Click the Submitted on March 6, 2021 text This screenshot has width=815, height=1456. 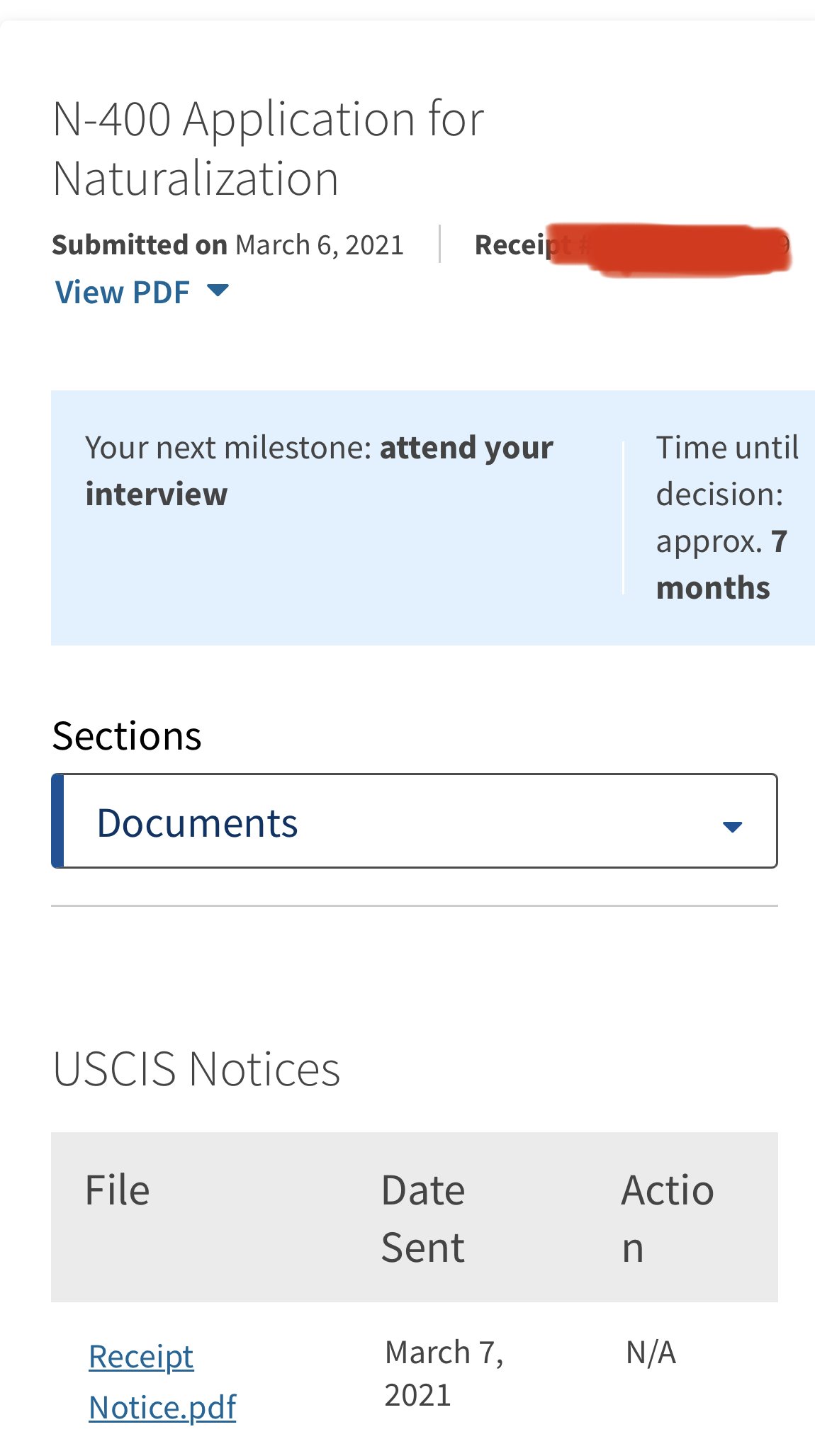pos(227,245)
